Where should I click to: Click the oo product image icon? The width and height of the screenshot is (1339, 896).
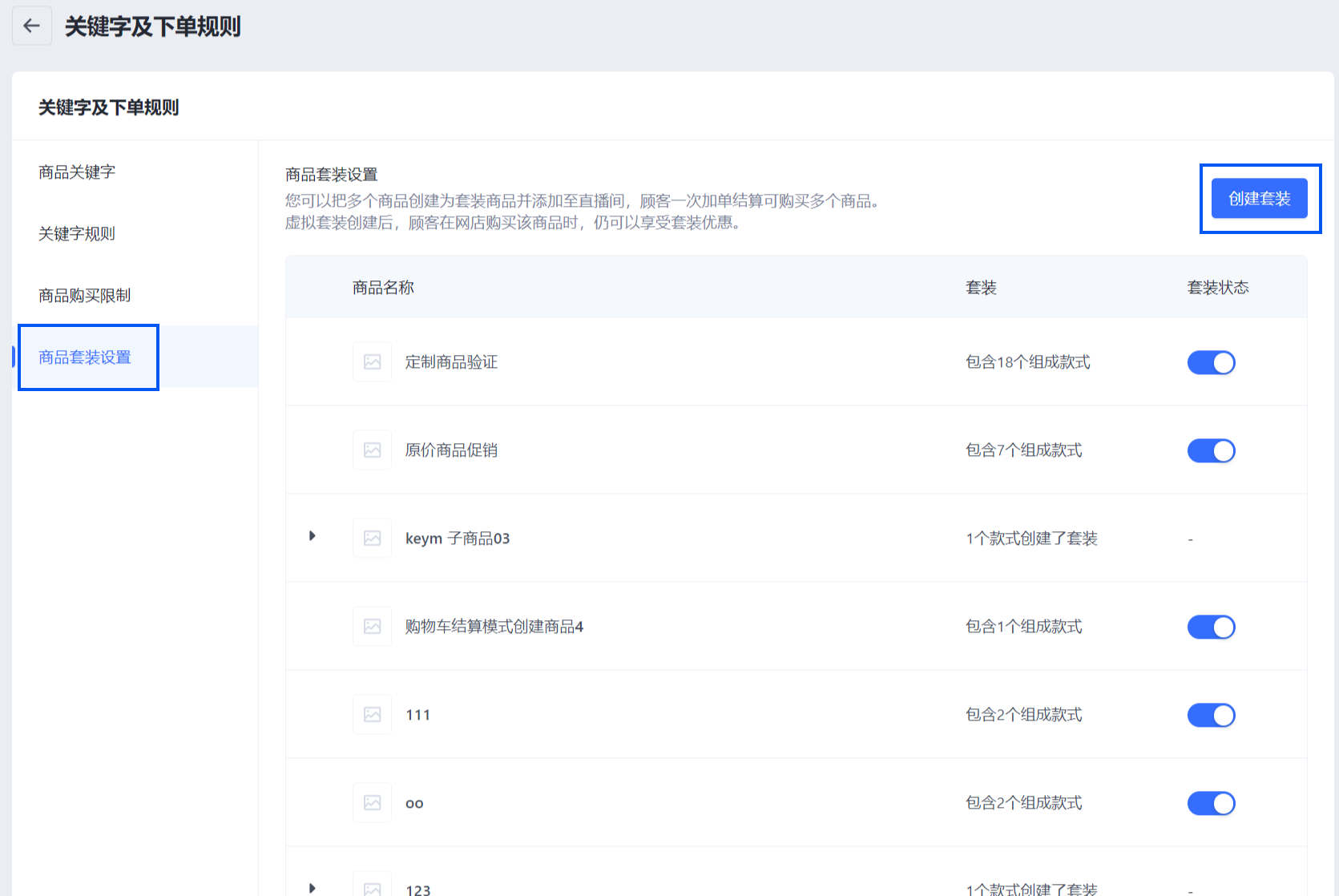(x=373, y=803)
